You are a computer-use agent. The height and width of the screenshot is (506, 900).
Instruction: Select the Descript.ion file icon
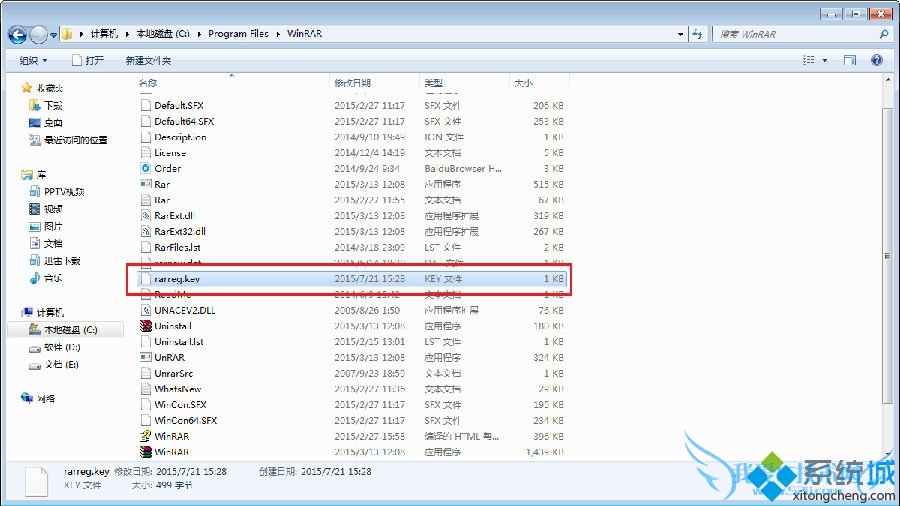pyautogui.click(x=146, y=137)
